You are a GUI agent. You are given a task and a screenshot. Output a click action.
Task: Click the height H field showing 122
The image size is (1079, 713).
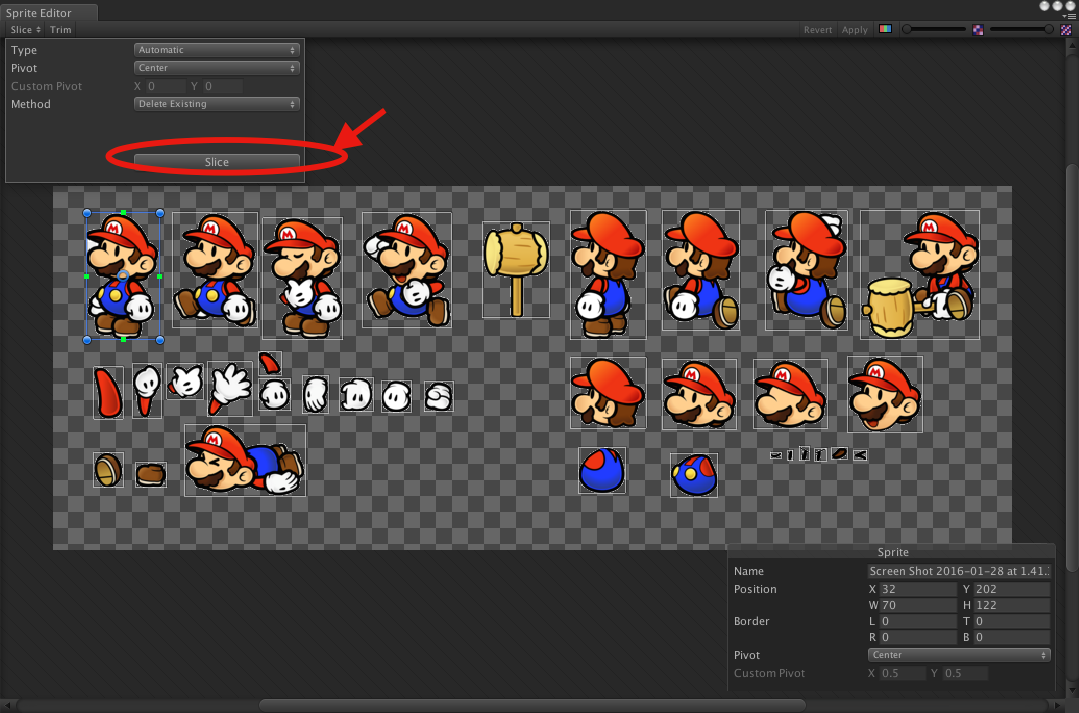[x=1012, y=605]
